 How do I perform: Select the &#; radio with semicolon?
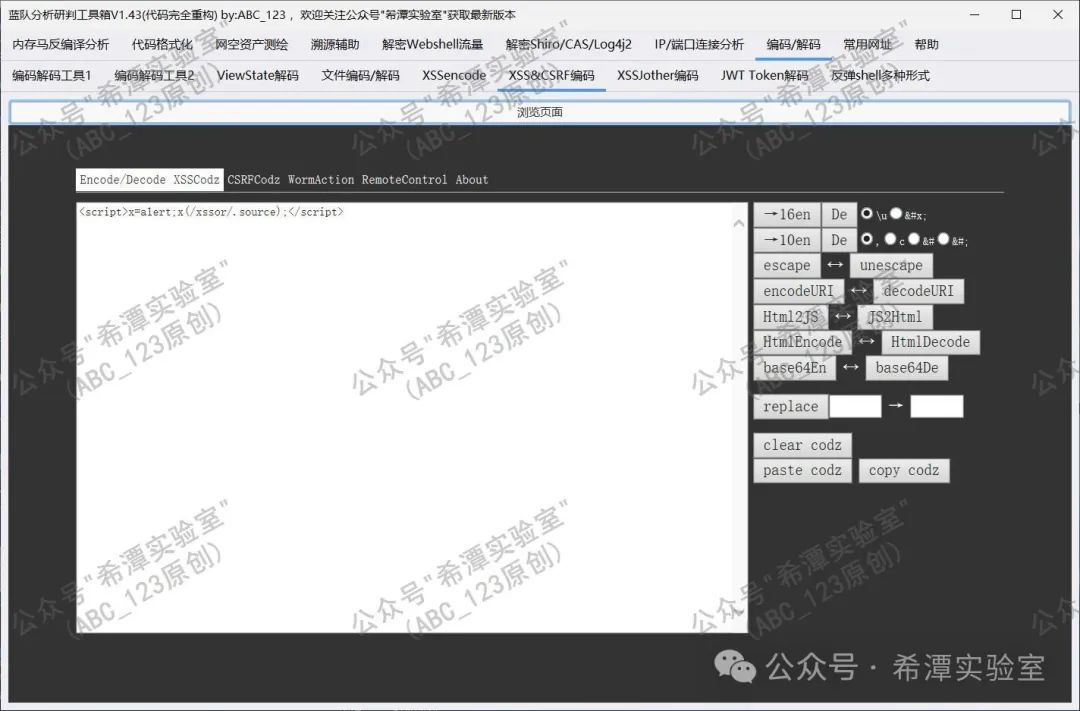(x=944, y=239)
